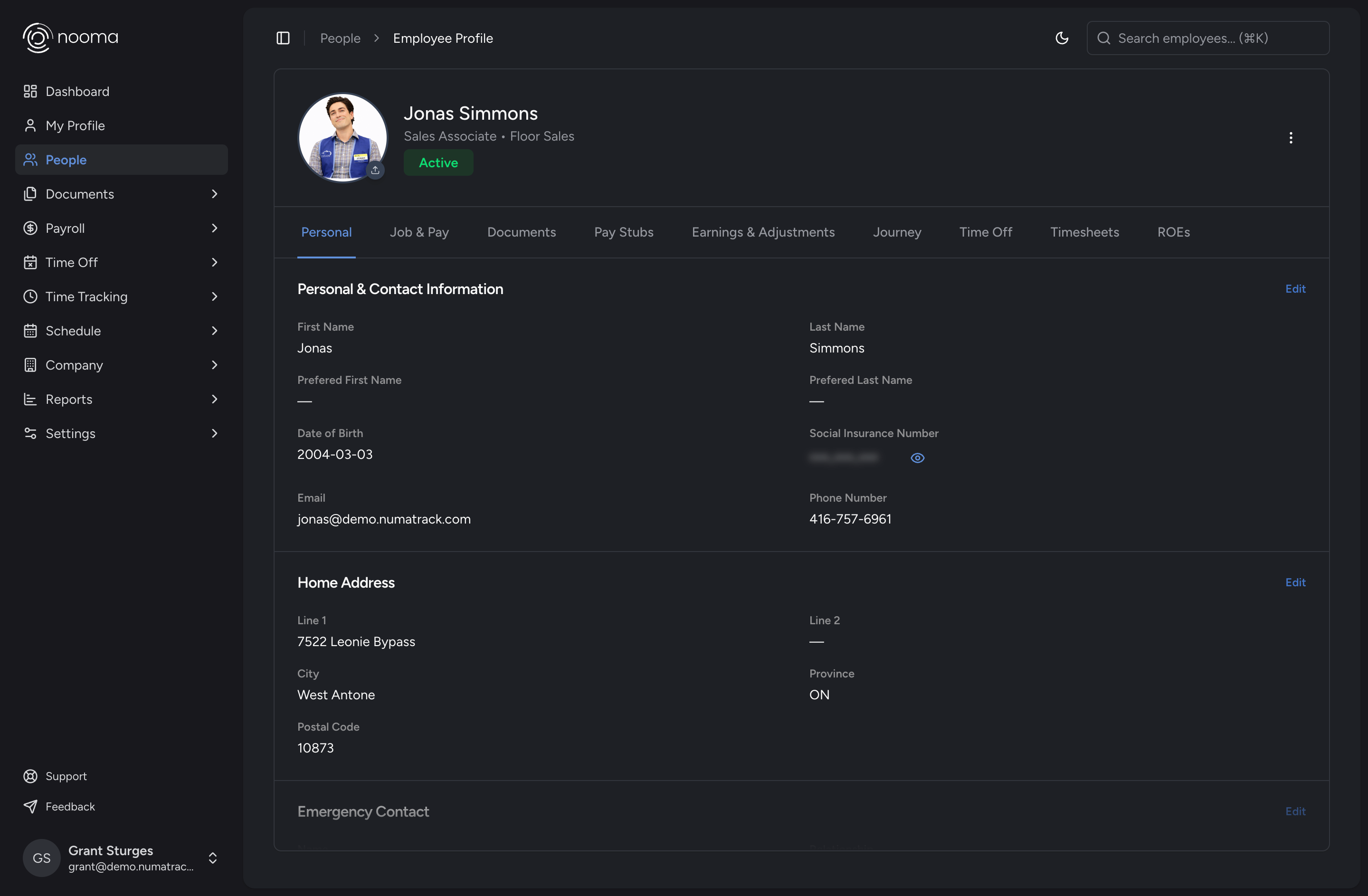Select People in the sidebar
The width and height of the screenshot is (1368, 896).
pyautogui.click(x=121, y=160)
